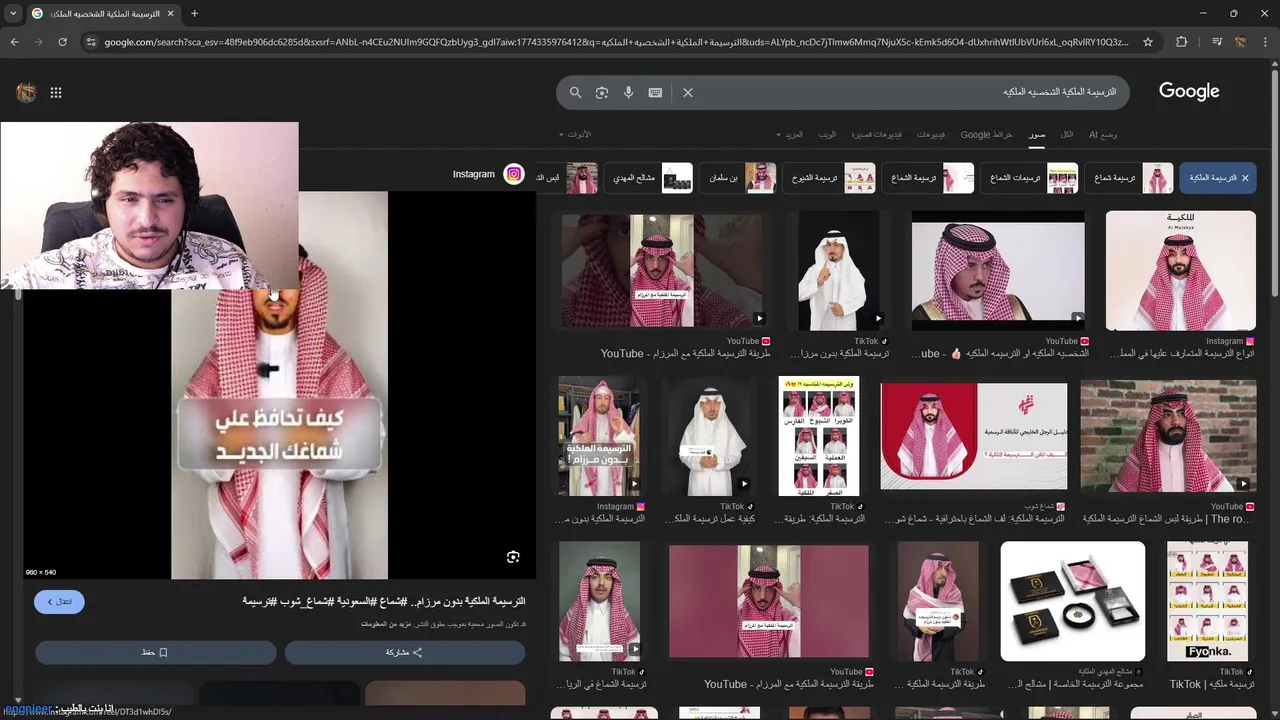Switch to the الكل (All) results tab
1280x720 pixels.
click(1067, 134)
